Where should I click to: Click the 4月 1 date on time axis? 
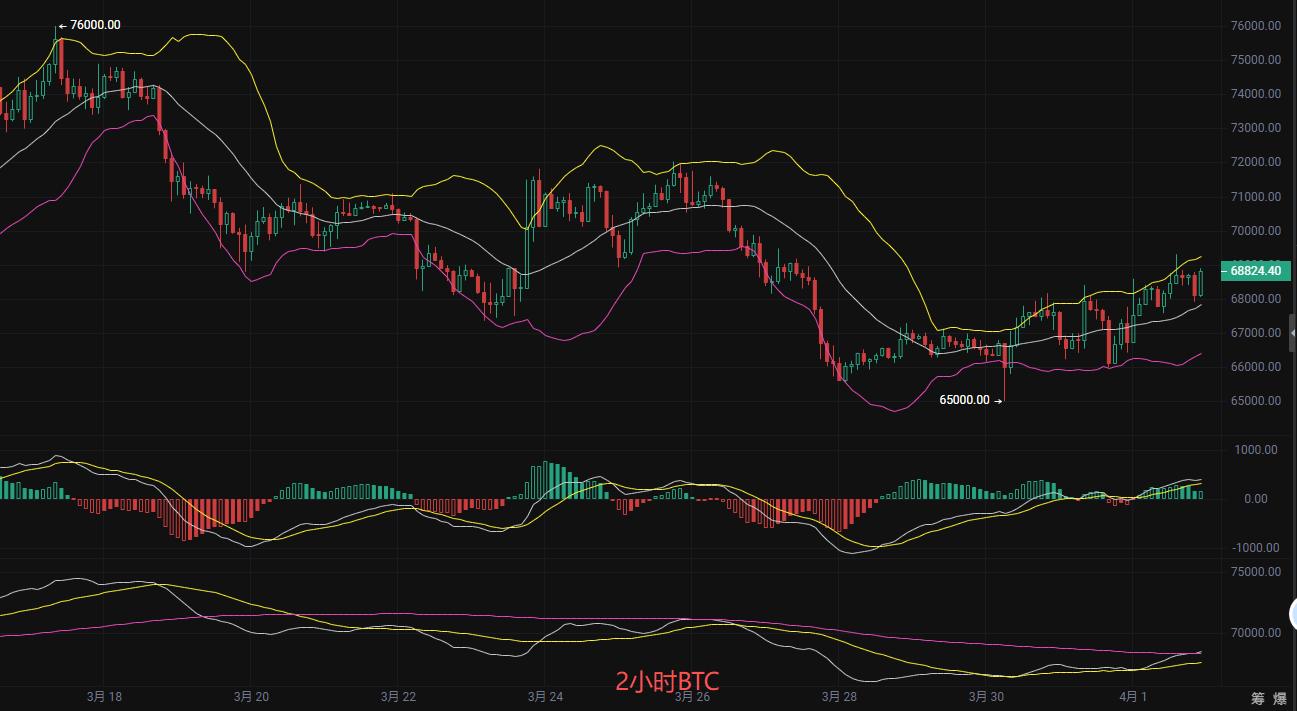(1133, 696)
